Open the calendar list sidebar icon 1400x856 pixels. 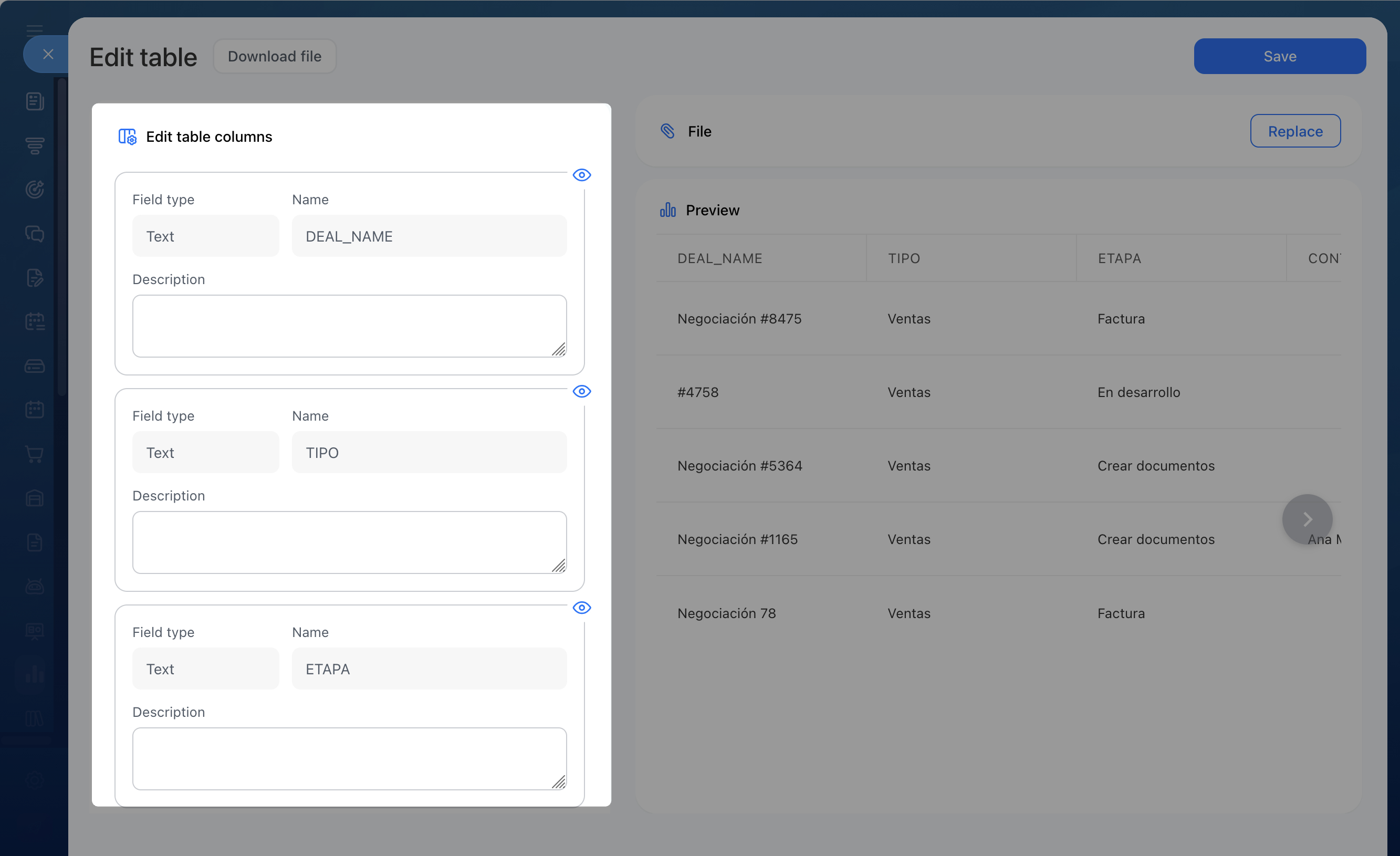pyautogui.click(x=35, y=322)
